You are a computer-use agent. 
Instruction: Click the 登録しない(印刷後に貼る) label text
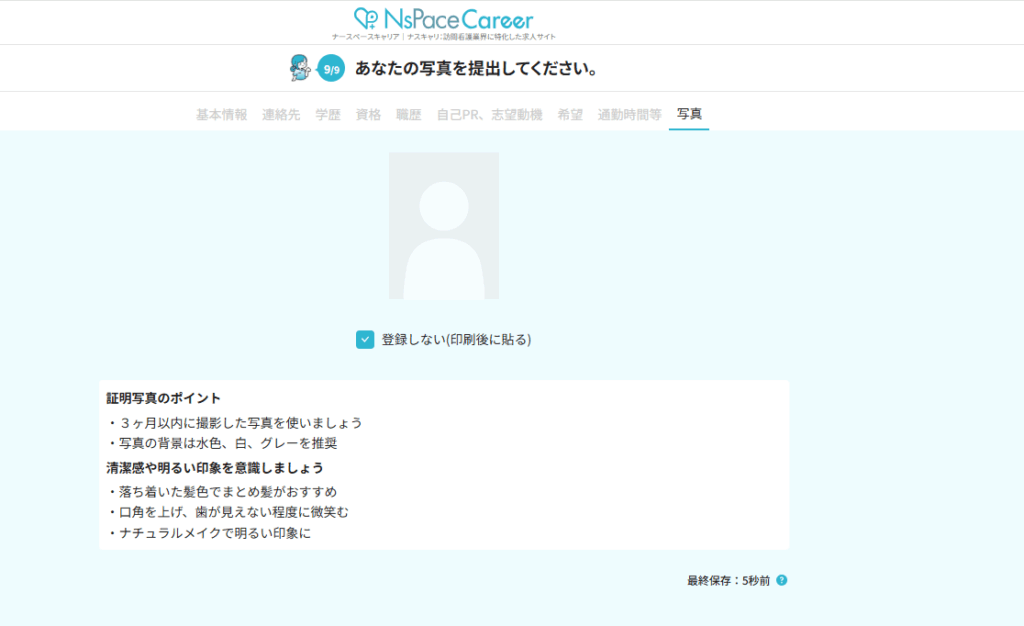coord(456,340)
